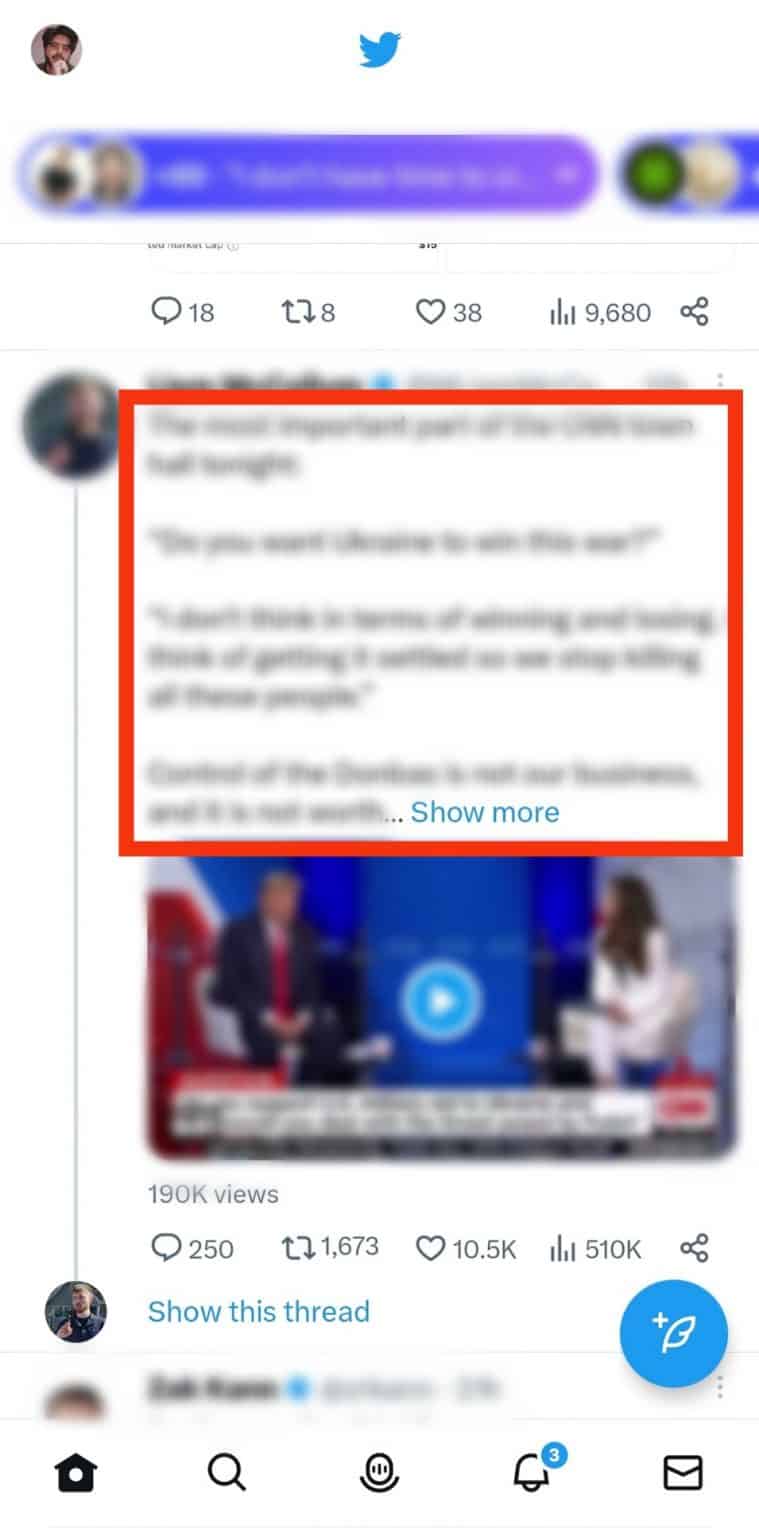Viewport: 759px width, 1536px height.
Task: Open three-dot menu on town hall tweet
Action: coord(720,382)
